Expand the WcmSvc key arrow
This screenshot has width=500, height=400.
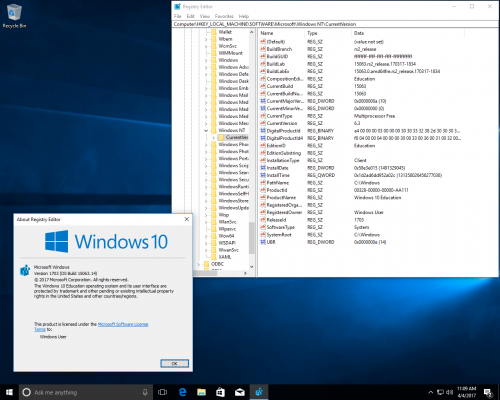[206, 46]
